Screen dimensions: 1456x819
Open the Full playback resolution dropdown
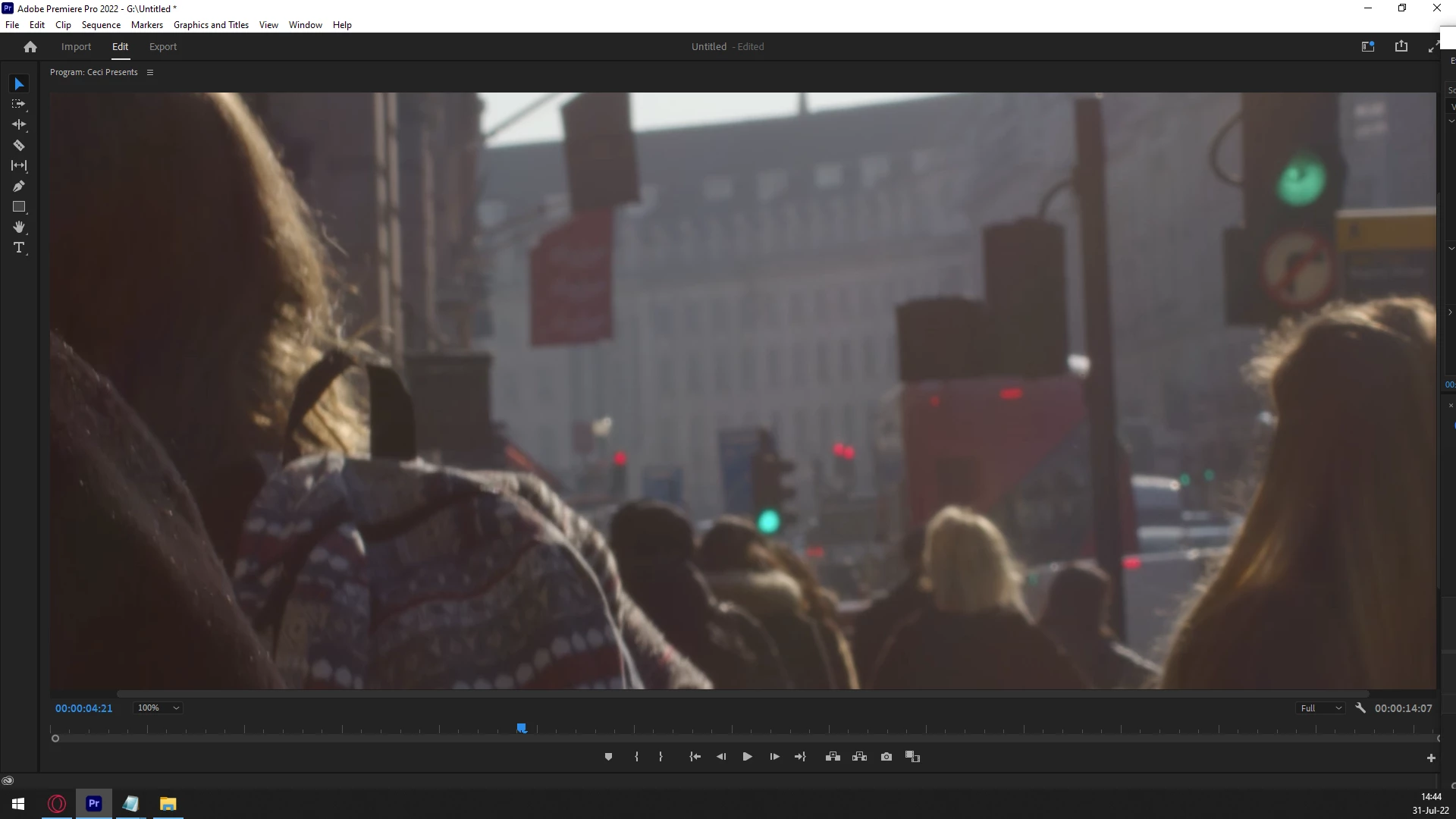tap(1321, 708)
